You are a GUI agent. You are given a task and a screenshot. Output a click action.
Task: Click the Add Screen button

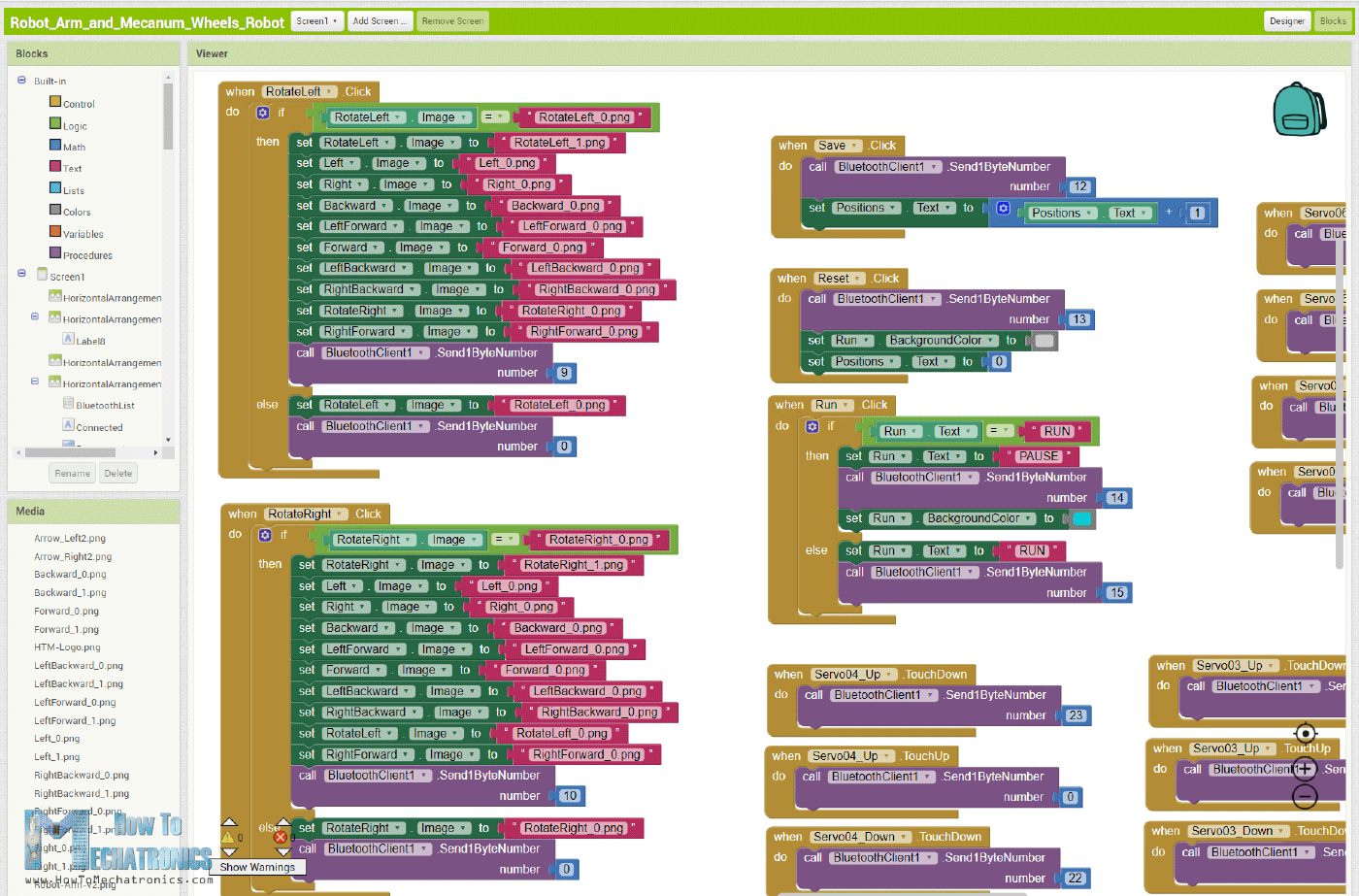click(x=380, y=20)
